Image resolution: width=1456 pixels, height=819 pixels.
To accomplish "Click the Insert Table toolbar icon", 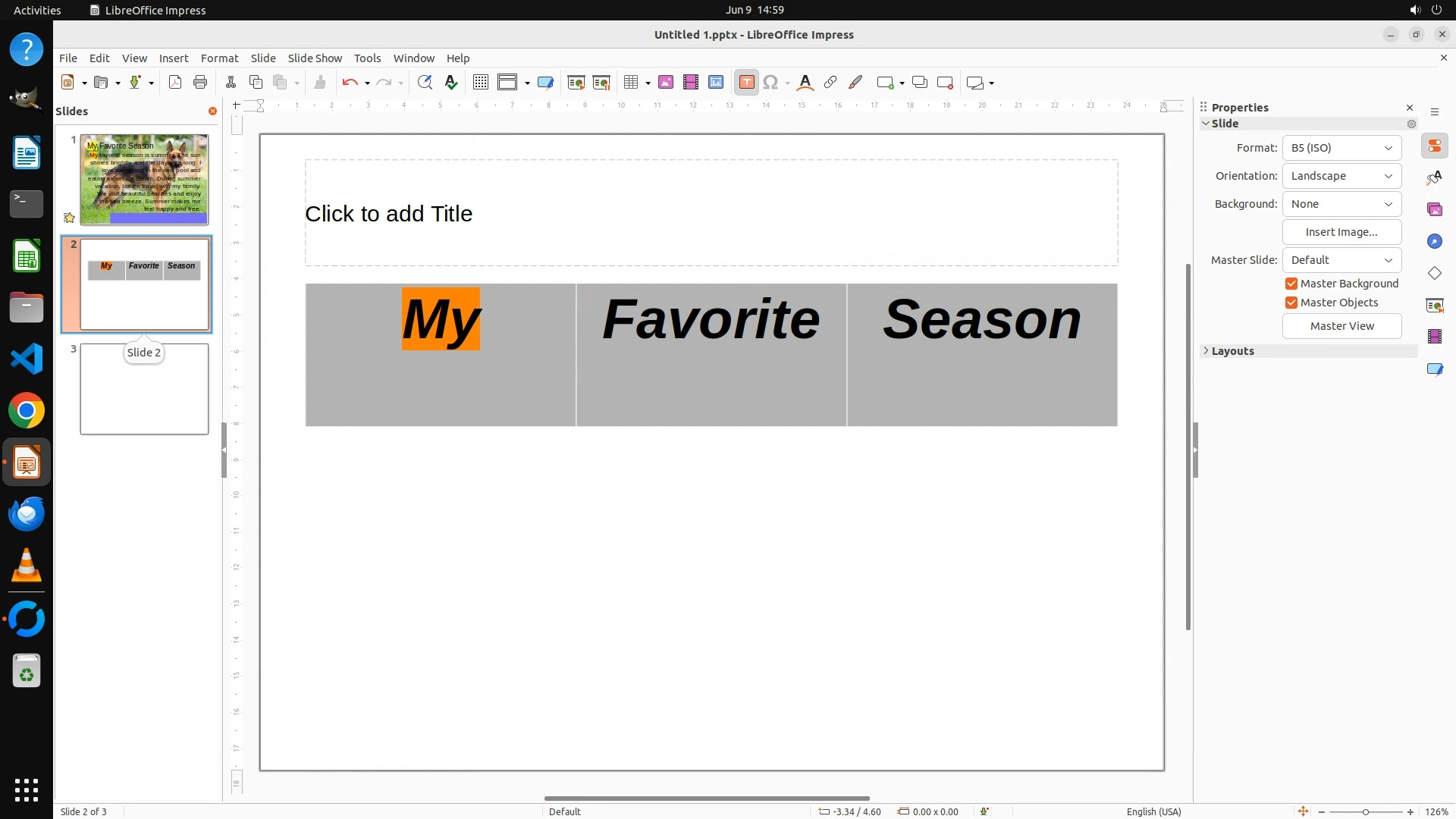I will pos(630,83).
